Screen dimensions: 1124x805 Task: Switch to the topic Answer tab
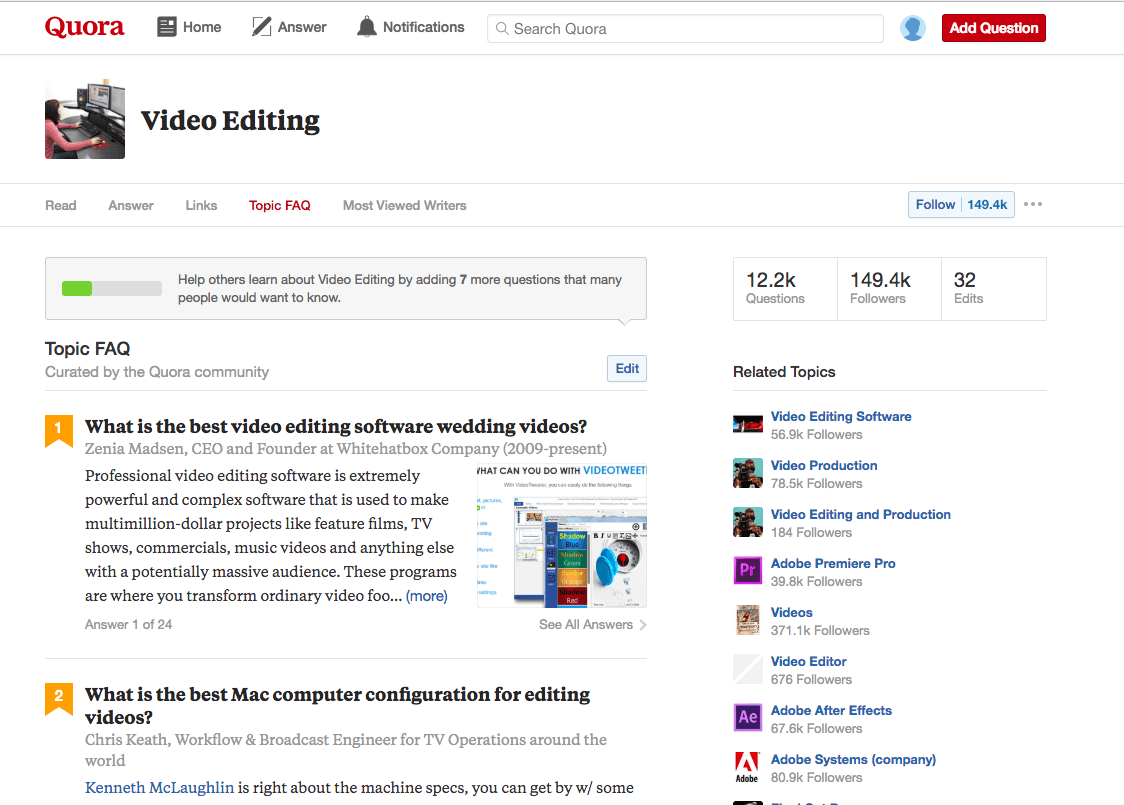pos(130,205)
